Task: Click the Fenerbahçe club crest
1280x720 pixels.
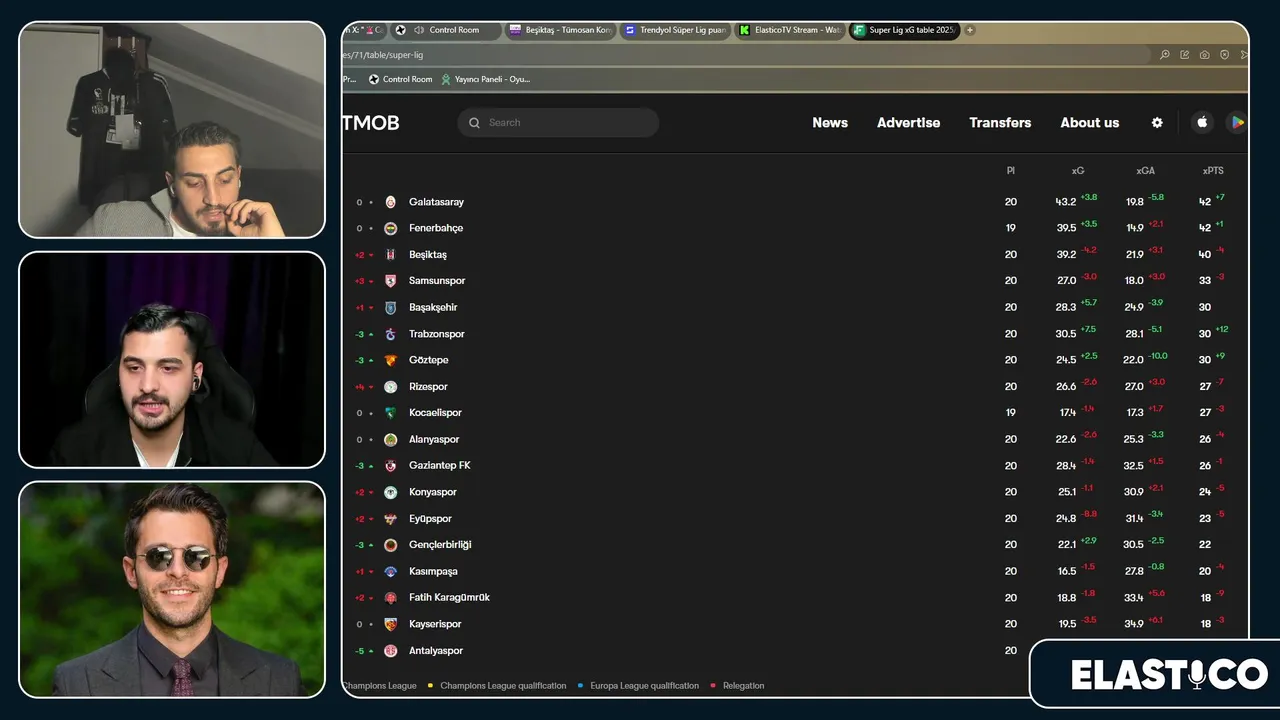Action: [391, 228]
